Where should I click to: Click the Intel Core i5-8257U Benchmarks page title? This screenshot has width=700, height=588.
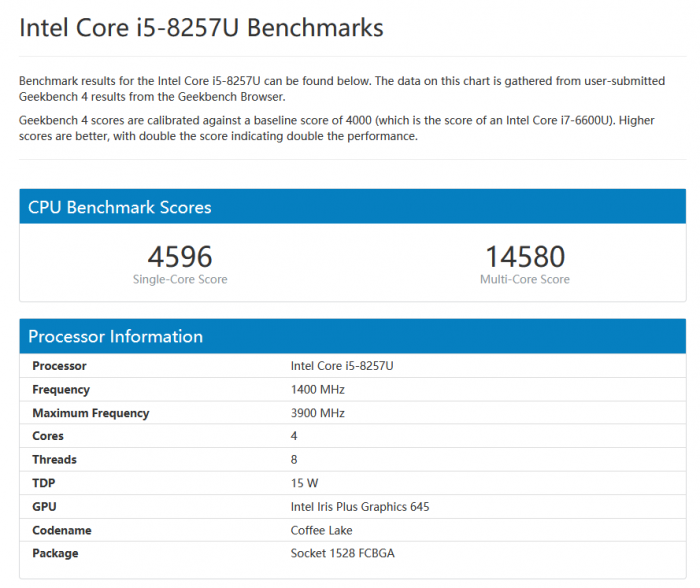(x=201, y=28)
